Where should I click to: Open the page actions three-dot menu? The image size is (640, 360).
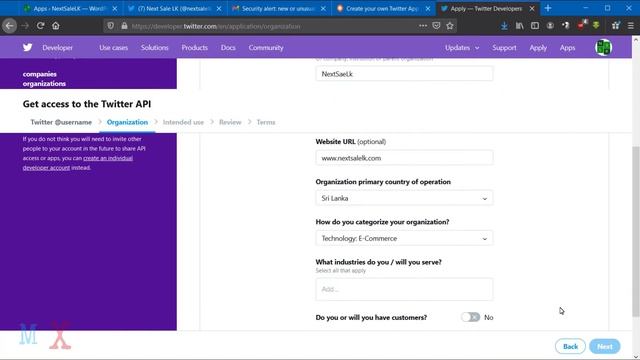point(423,26)
